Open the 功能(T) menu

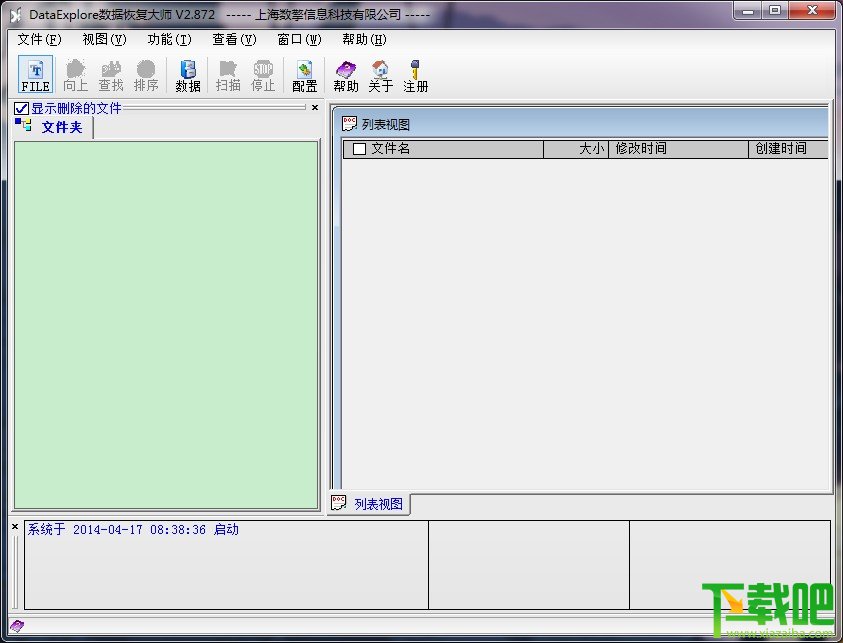[169, 39]
